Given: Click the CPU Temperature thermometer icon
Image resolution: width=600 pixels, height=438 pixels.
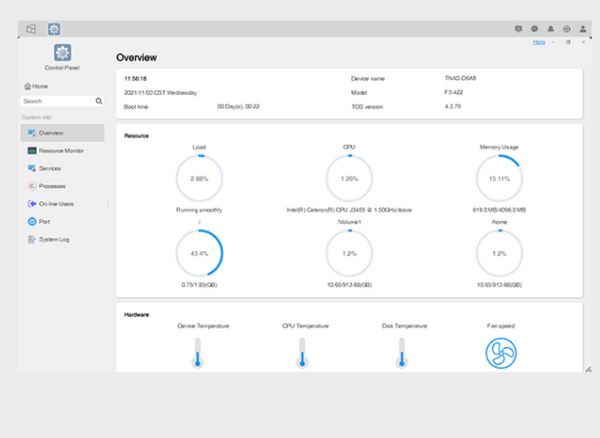Looking at the screenshot, I should tap(302, 353).
